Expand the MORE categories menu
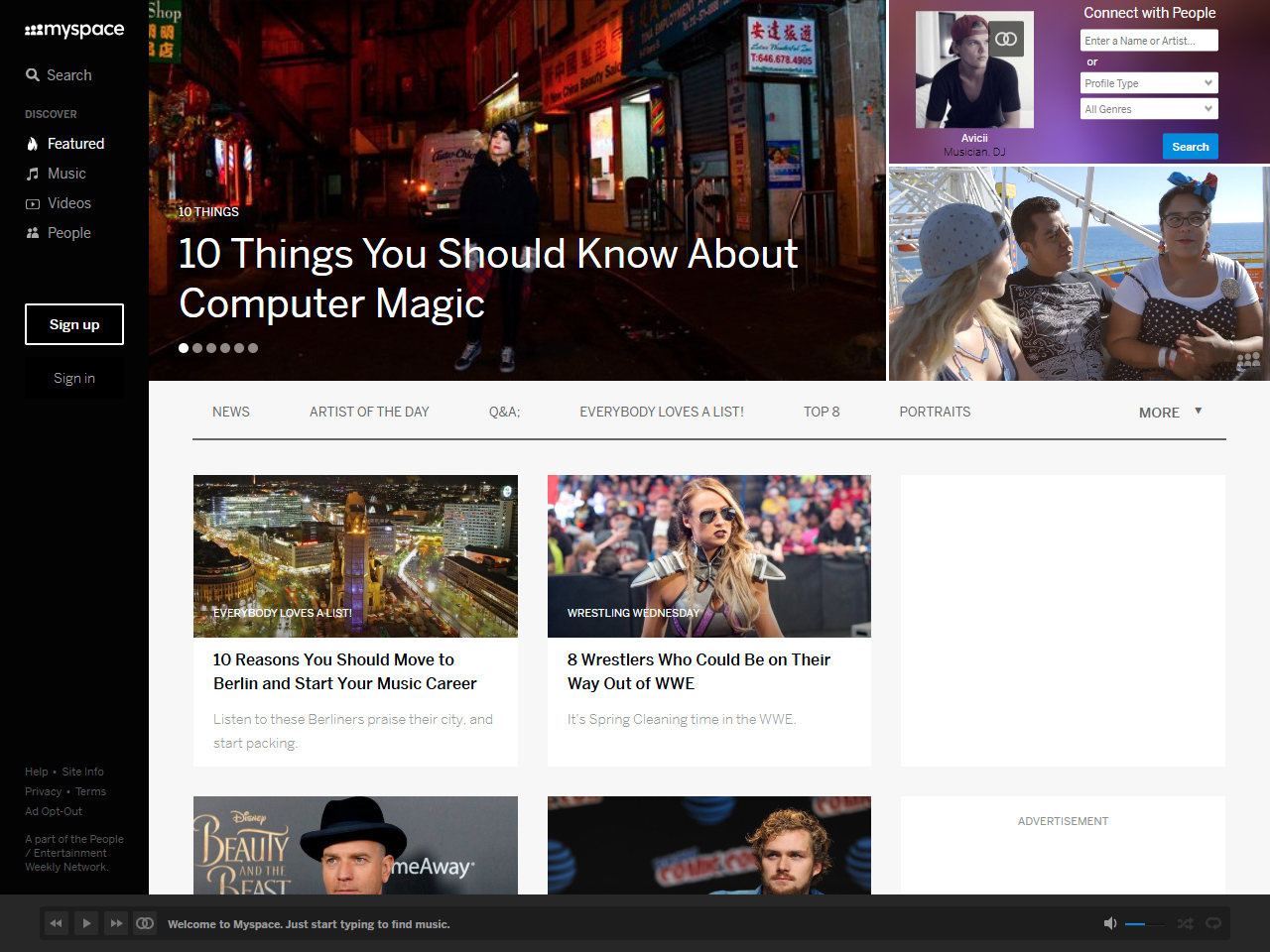 1170,413
